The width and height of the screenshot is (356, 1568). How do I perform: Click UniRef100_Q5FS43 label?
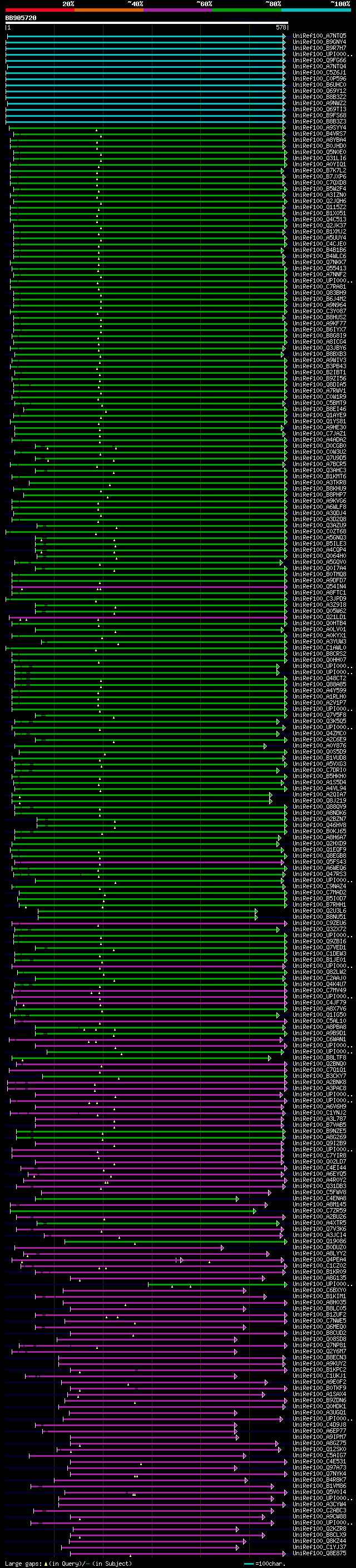point(319,862)
